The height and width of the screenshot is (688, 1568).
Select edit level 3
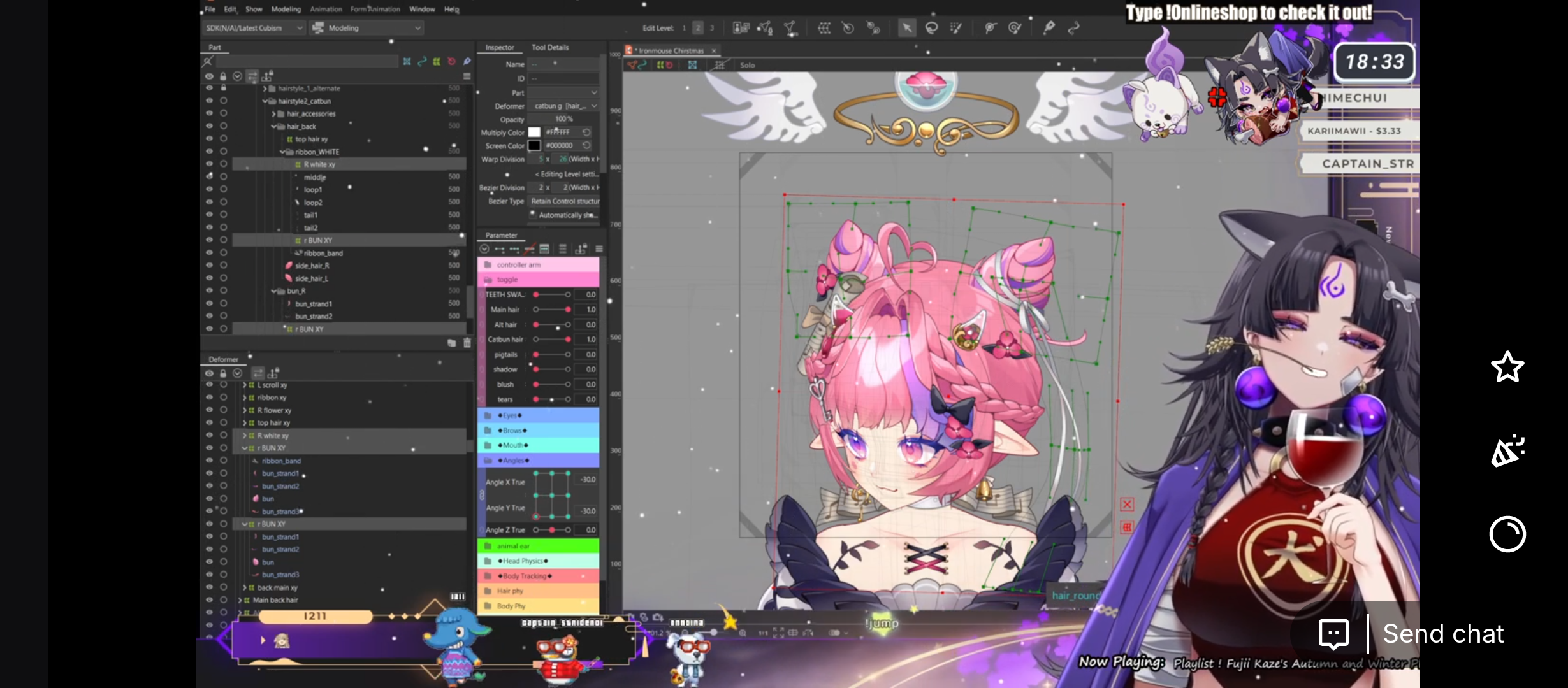712,28
